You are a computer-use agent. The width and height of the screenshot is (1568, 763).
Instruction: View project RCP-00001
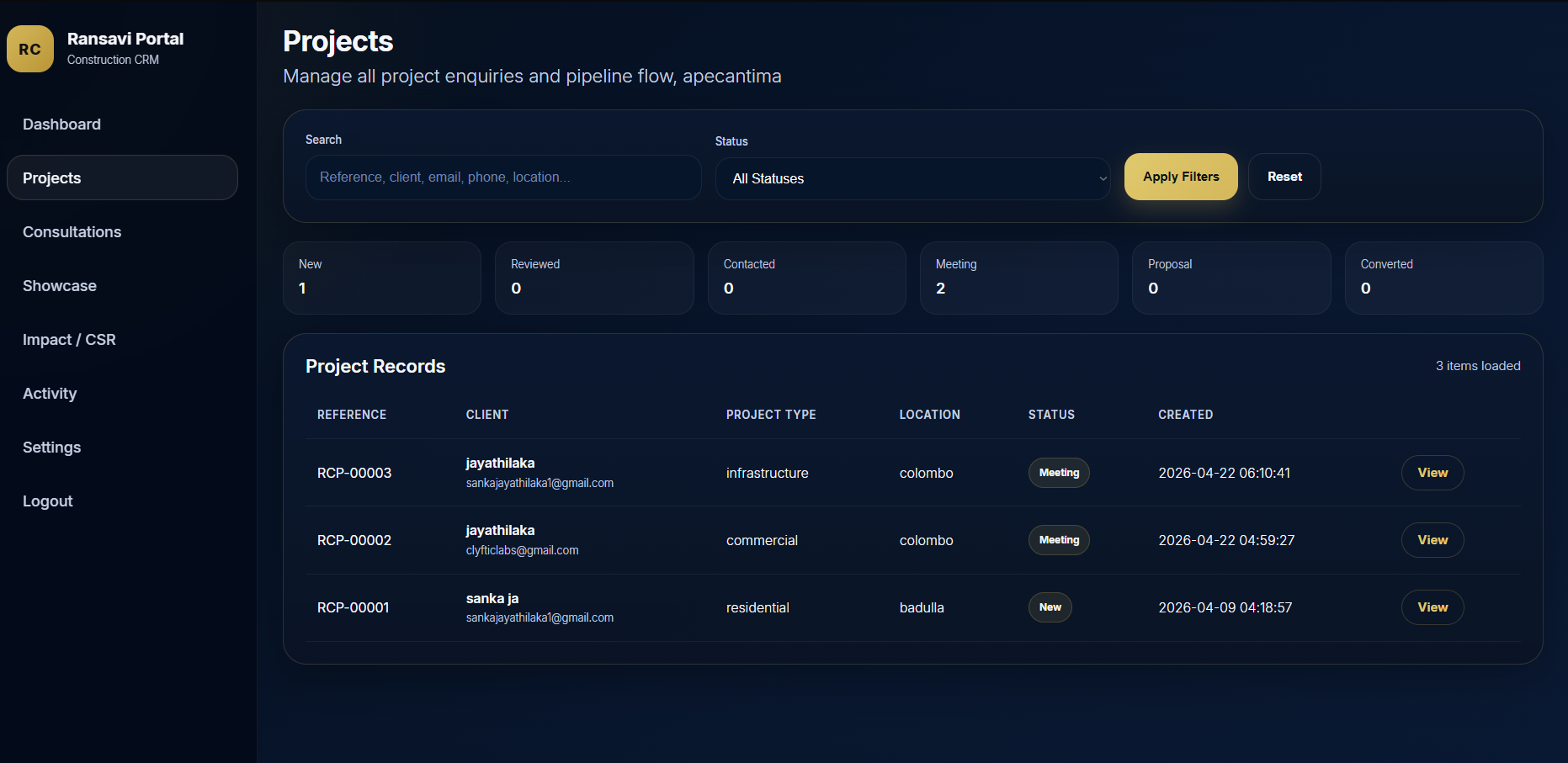(x=1432, y=607)
